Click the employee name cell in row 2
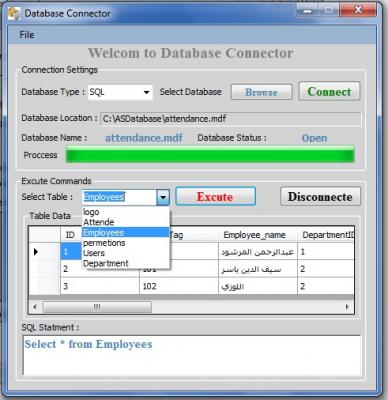Viewport: 388px width, 400px height. click(258, 269)
